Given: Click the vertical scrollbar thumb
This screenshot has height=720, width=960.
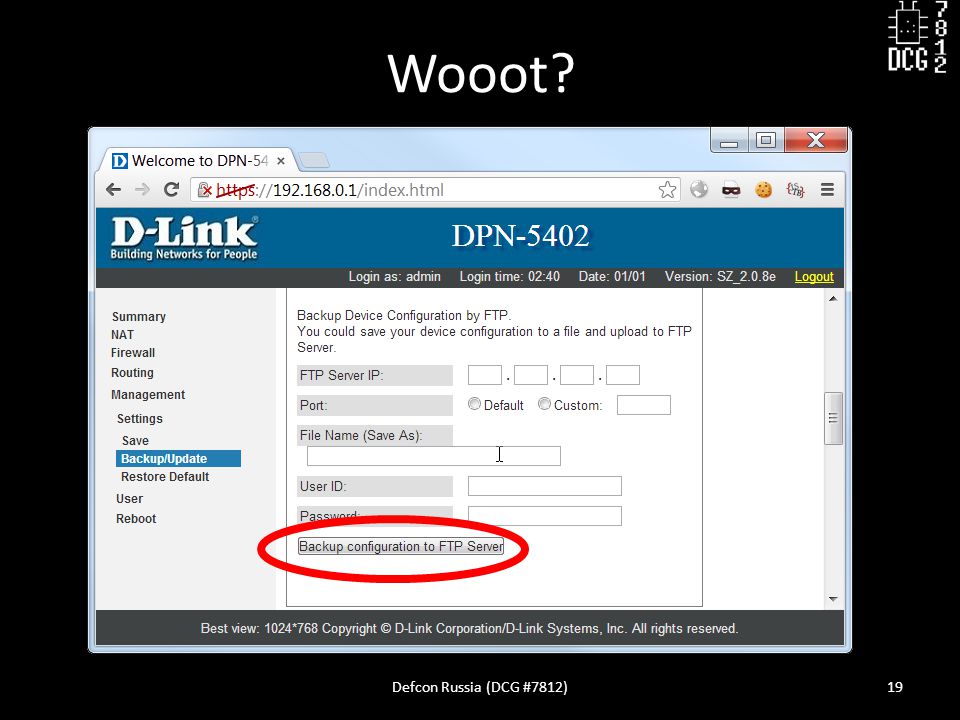Looking at the screenshot, I should pyautogui.click(x=833, y=418).
